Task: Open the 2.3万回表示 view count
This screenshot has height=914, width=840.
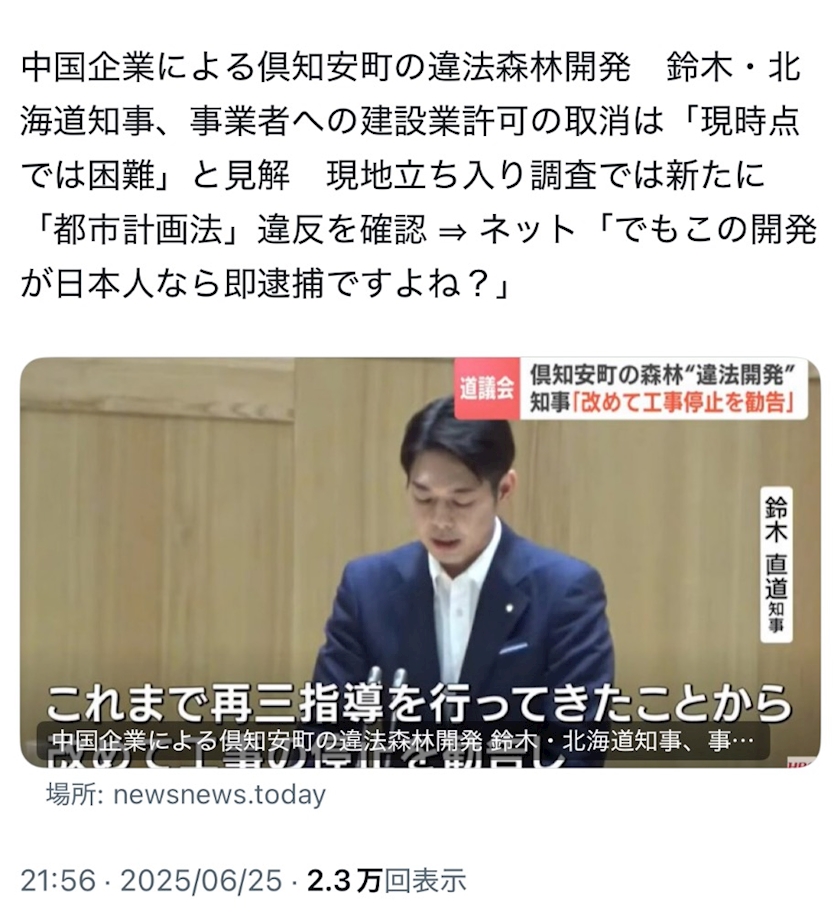Action: tap(387, 880)
